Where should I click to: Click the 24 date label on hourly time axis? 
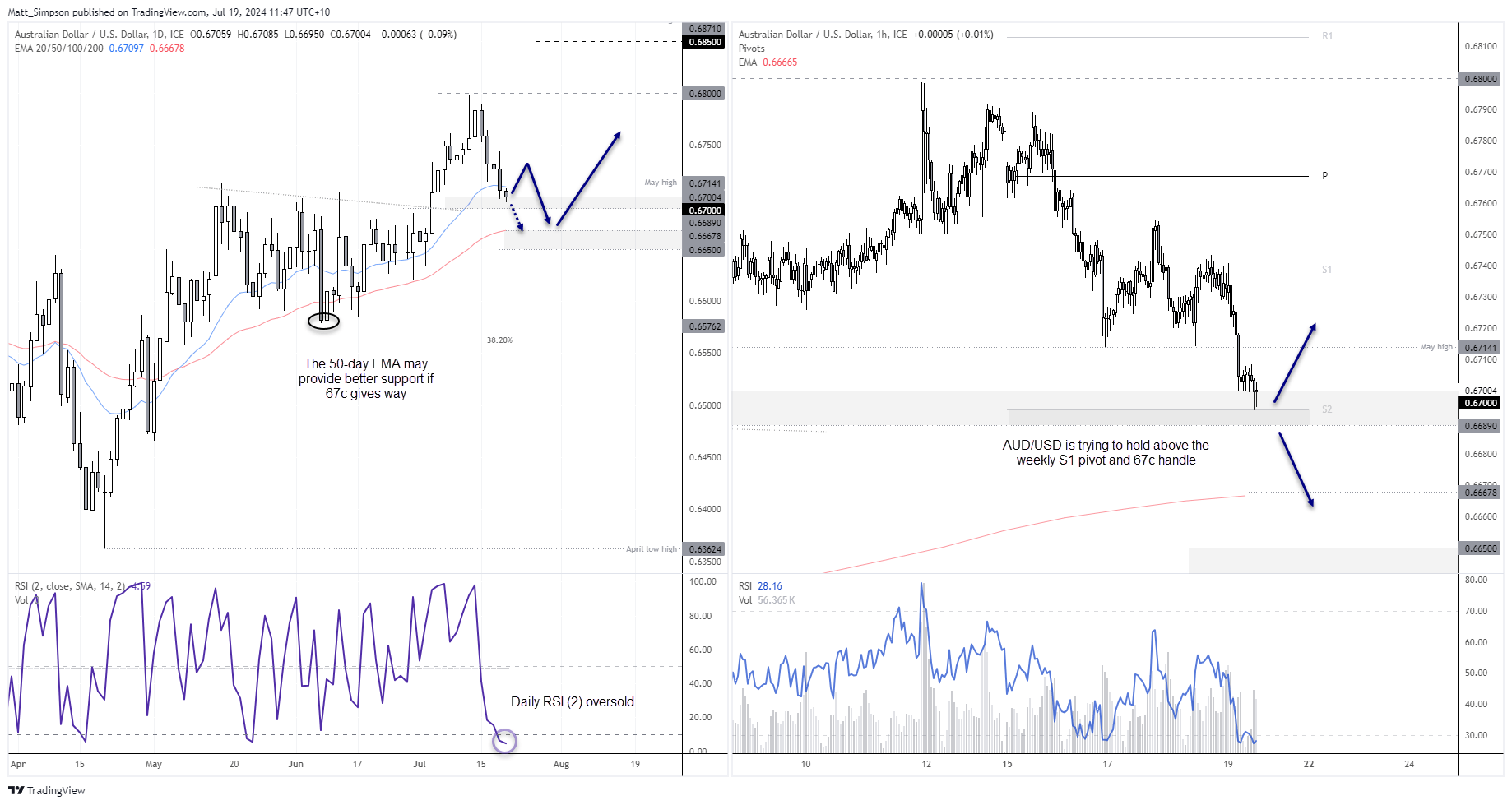pos(1409,765)
